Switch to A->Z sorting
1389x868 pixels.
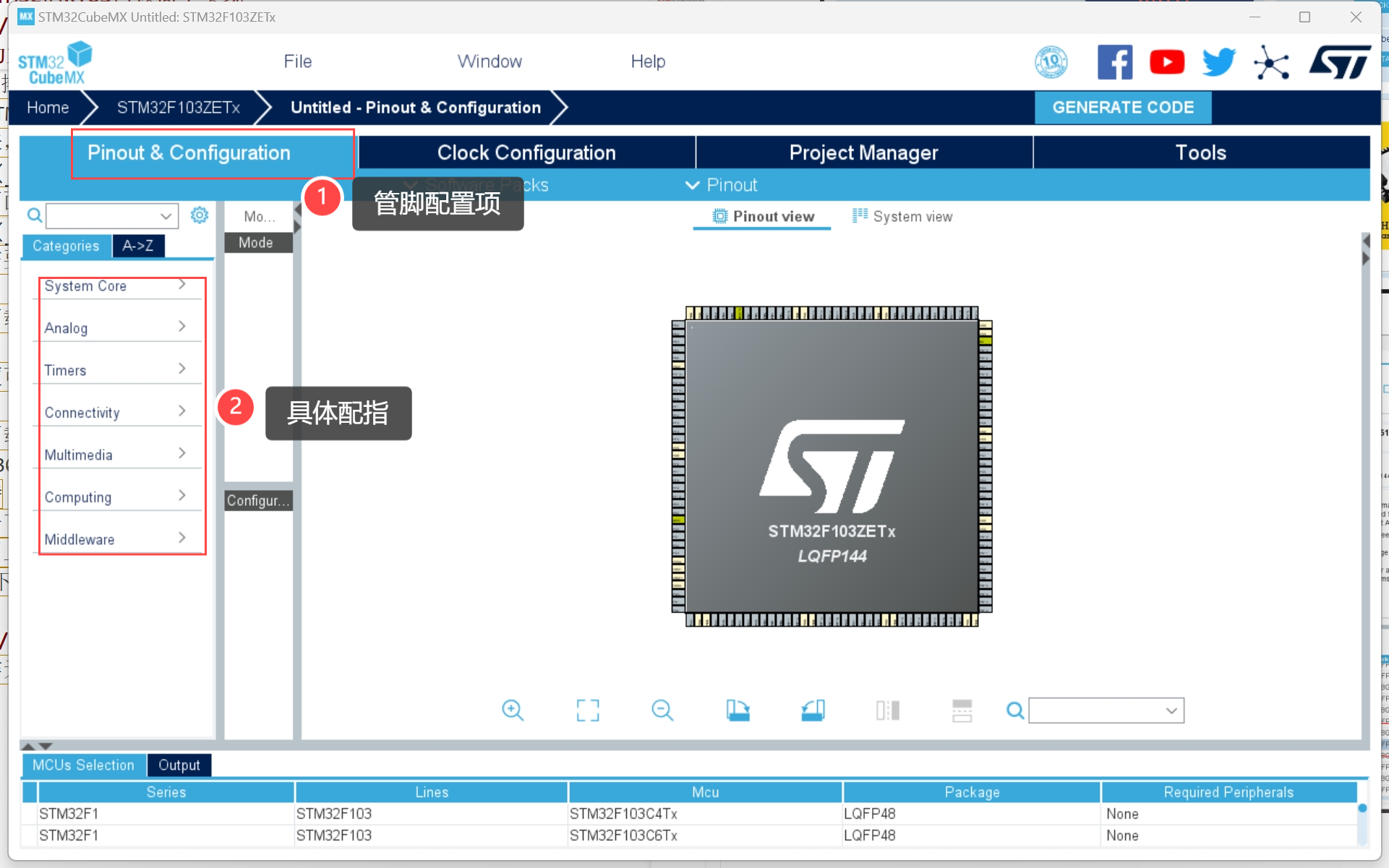[137, 246]
